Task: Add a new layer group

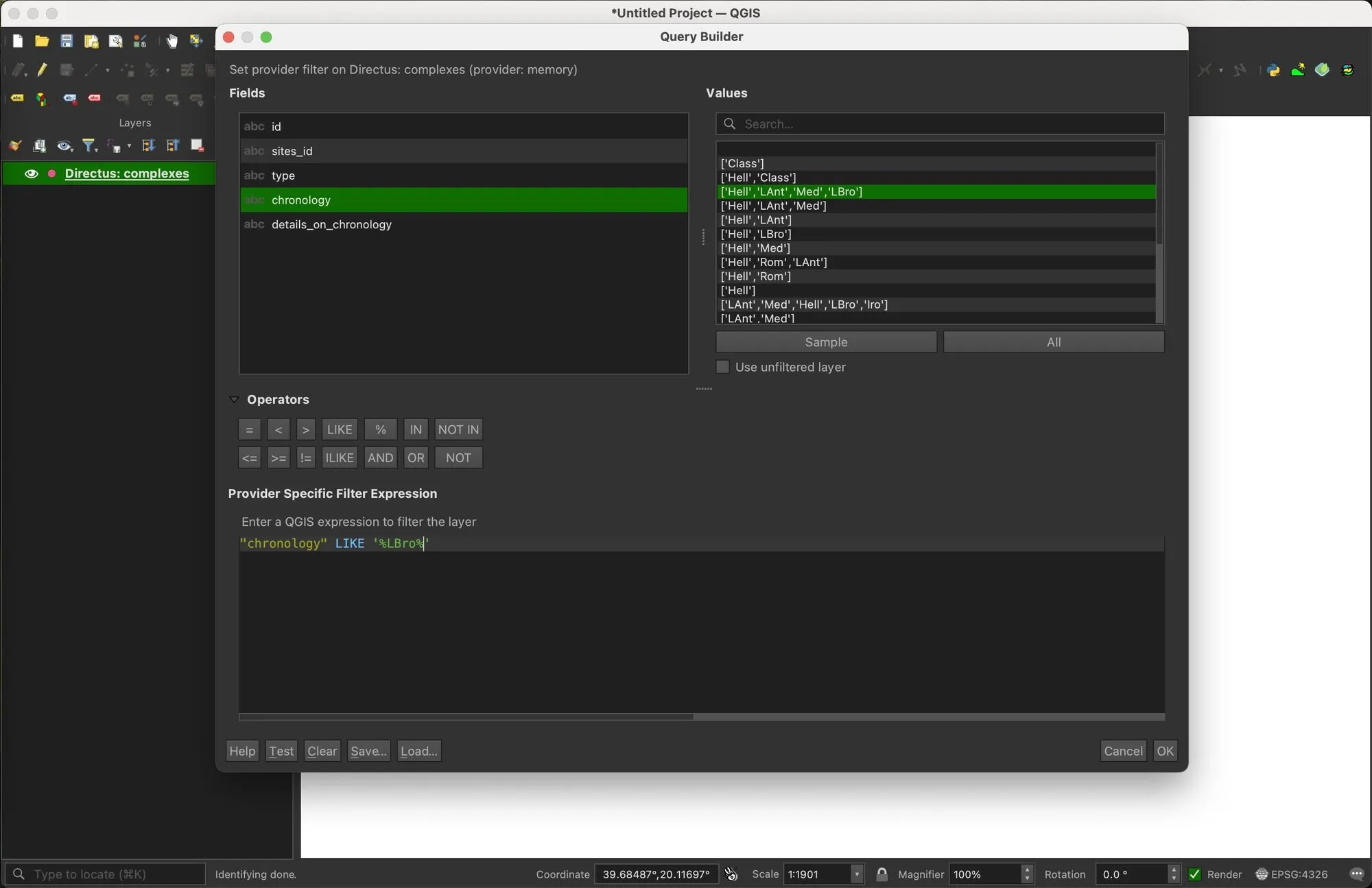Action: pyautogui.click(x=39, y=145)
